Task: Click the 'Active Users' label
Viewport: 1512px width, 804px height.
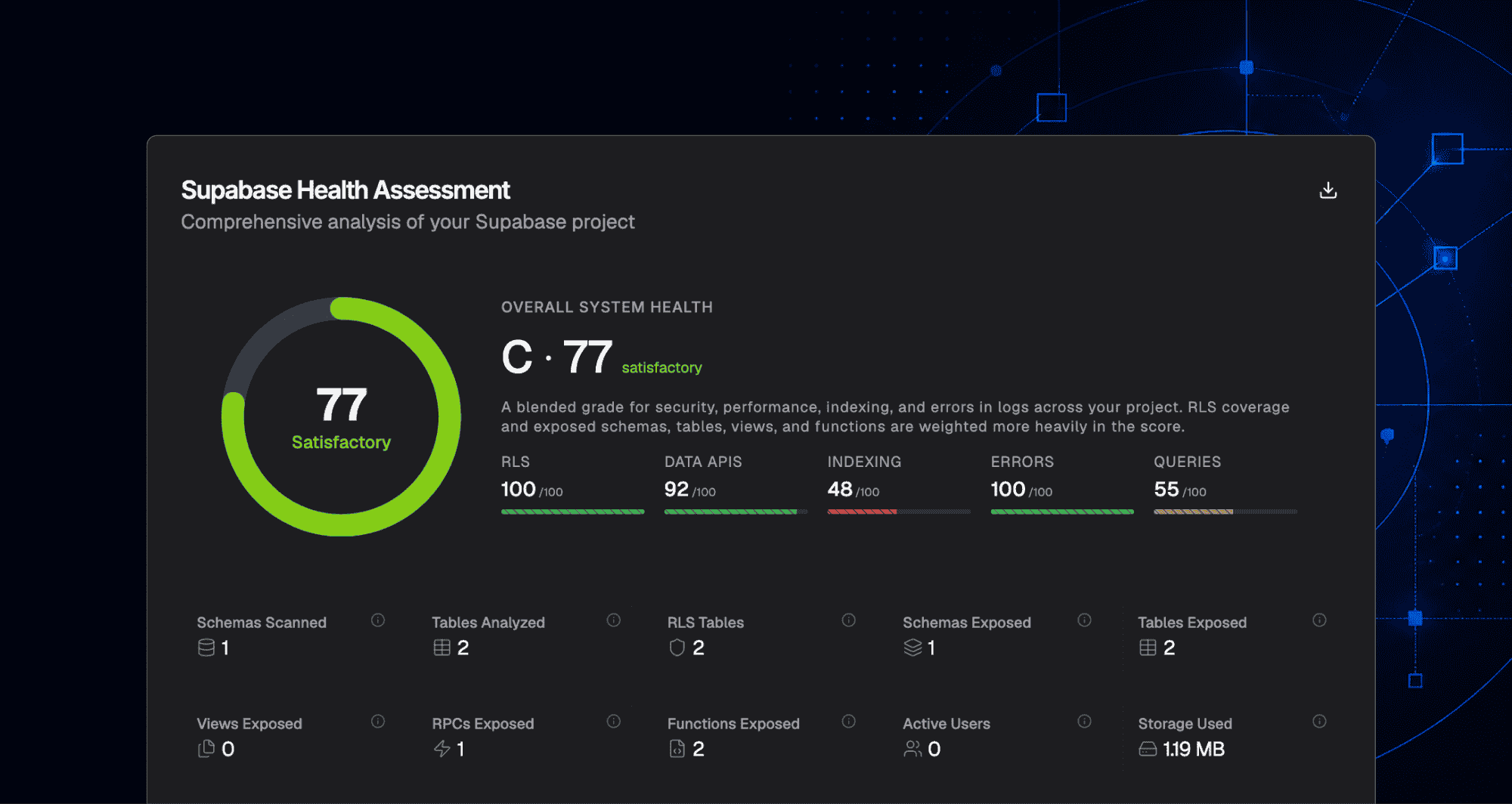Action: point(947,724)
